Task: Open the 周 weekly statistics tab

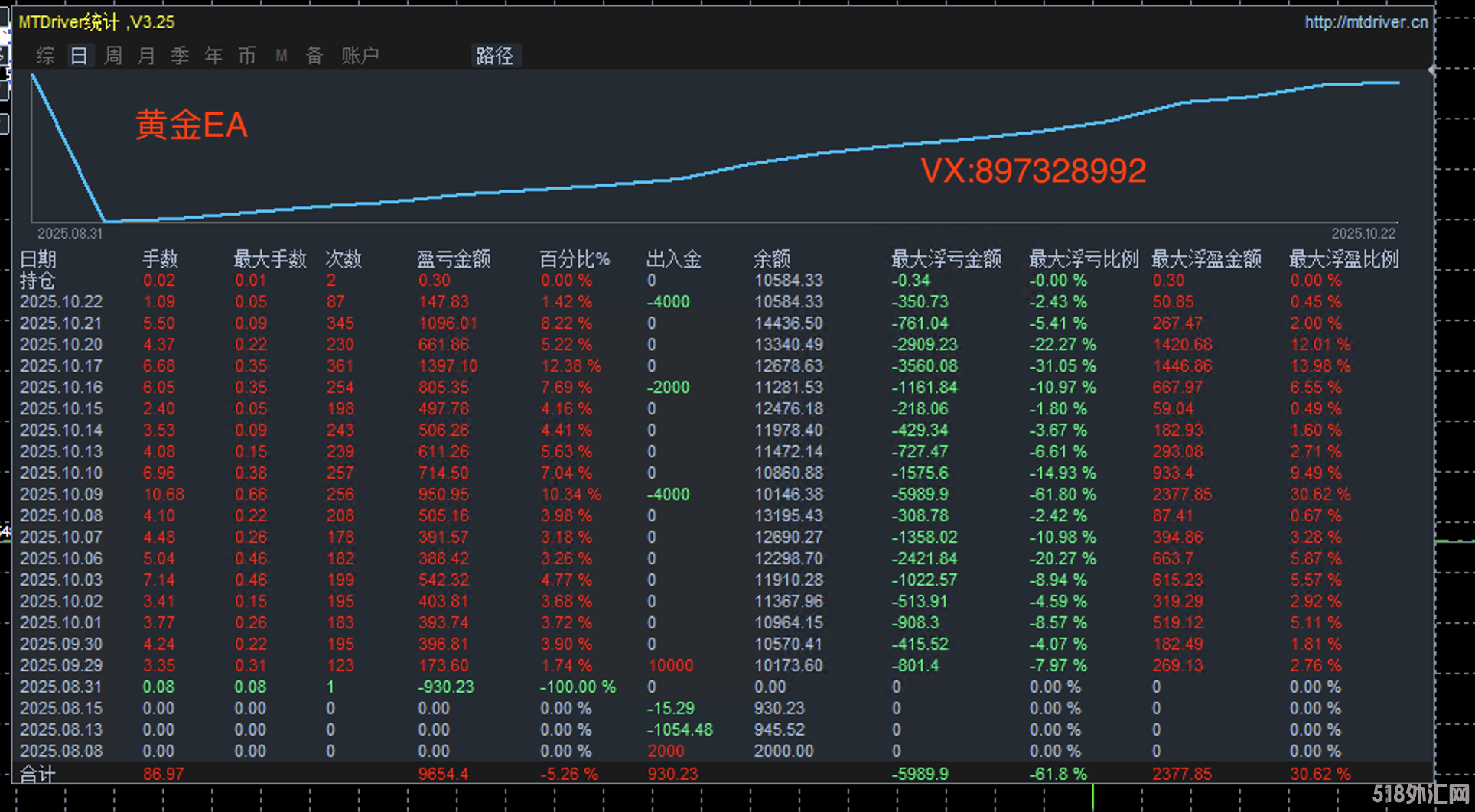Action: click(112, 56)
